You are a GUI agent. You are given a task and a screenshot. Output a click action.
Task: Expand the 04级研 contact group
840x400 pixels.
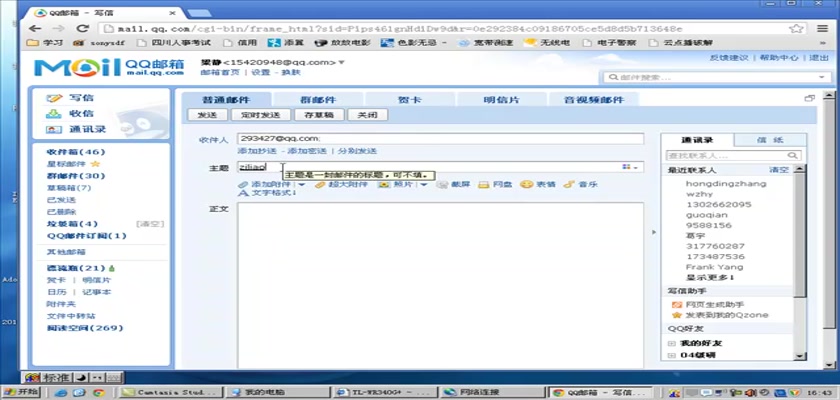[x=671, y=355]
